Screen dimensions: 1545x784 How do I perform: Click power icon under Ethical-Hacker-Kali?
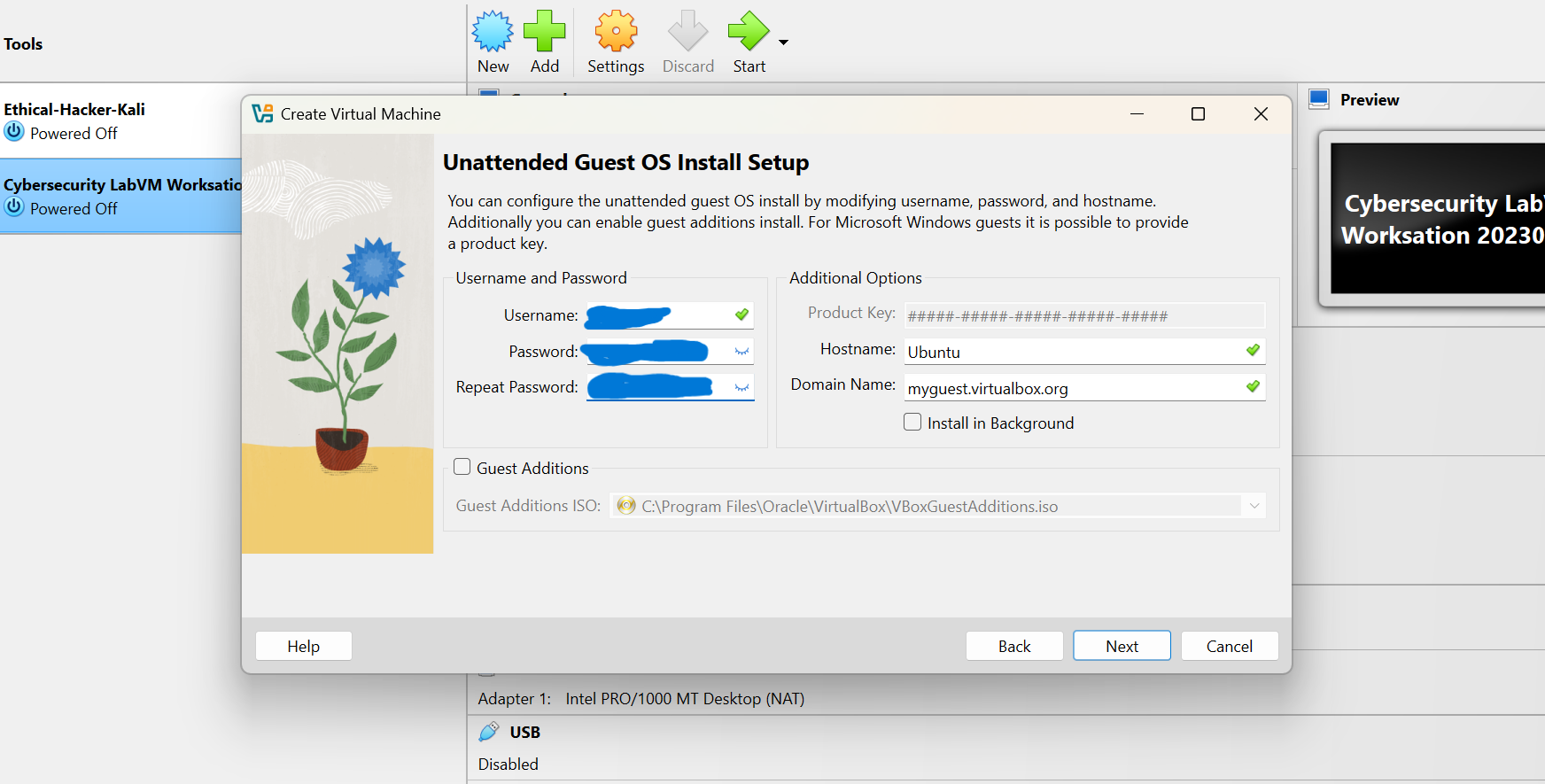14,132
